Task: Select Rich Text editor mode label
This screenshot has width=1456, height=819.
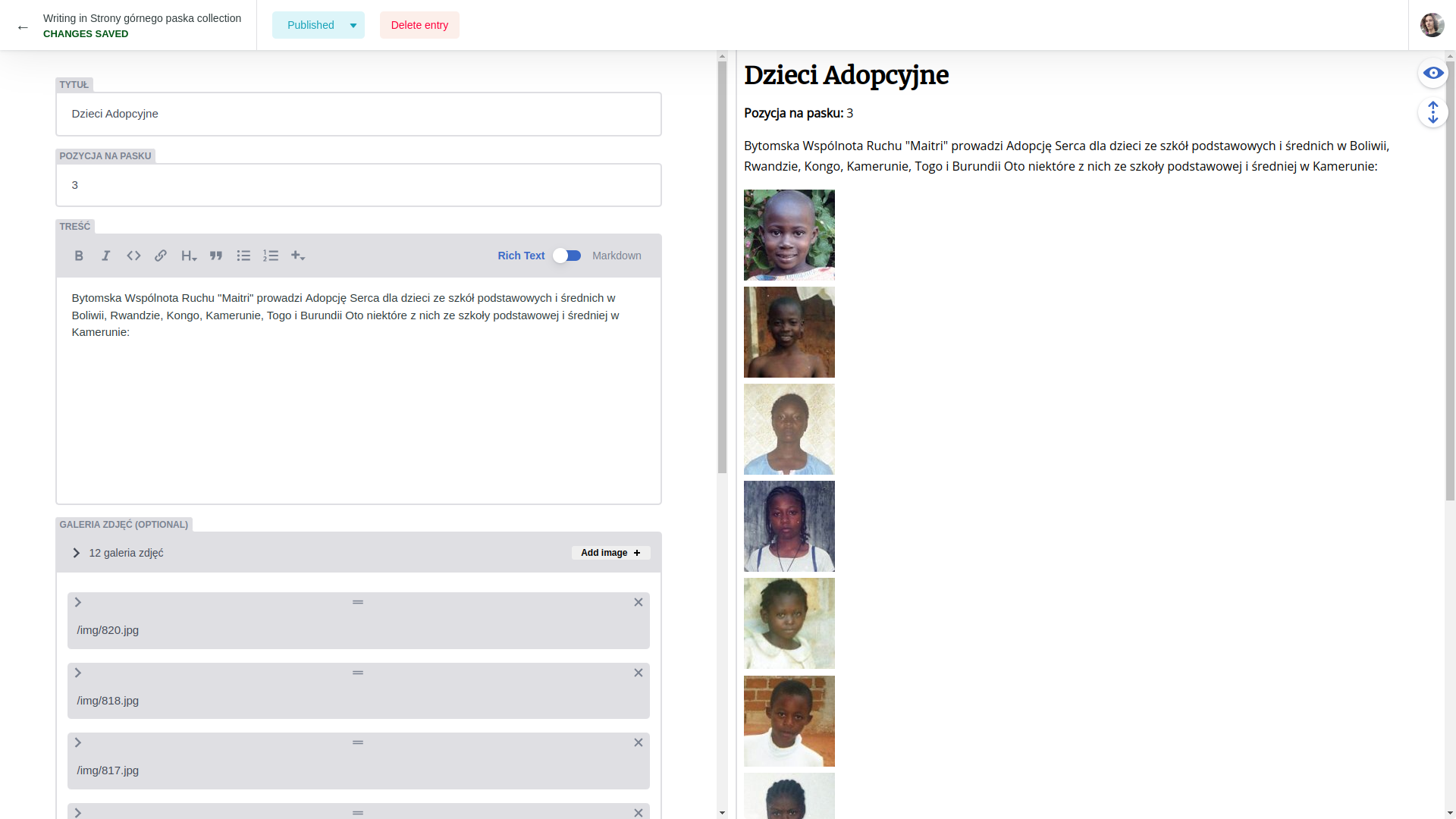Action: [521, 256]
